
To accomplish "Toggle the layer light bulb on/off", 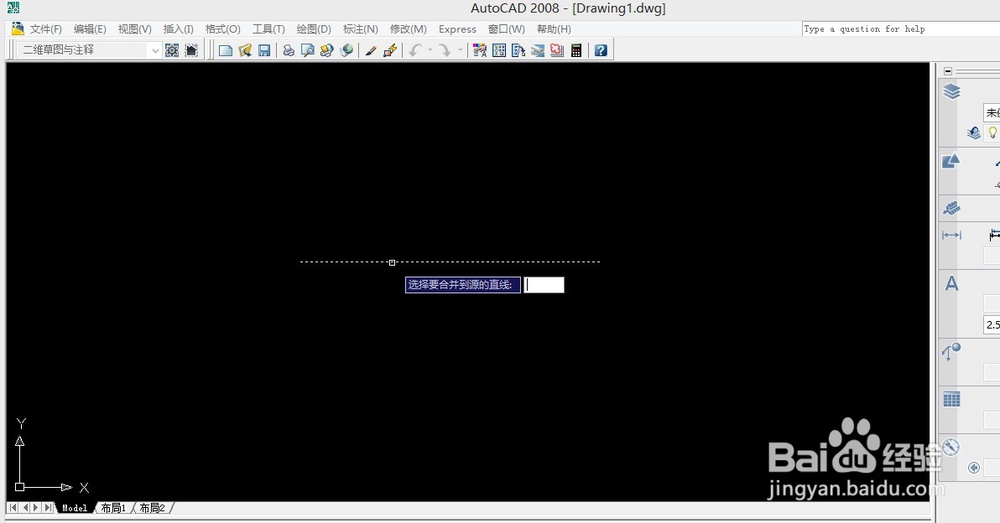I will (x=992, y=133).
